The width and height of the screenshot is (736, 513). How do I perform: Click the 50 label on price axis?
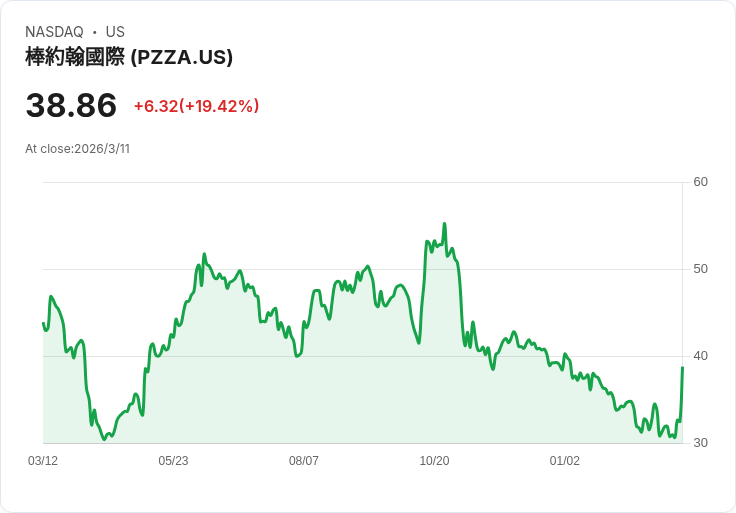[x=700, y=269]
